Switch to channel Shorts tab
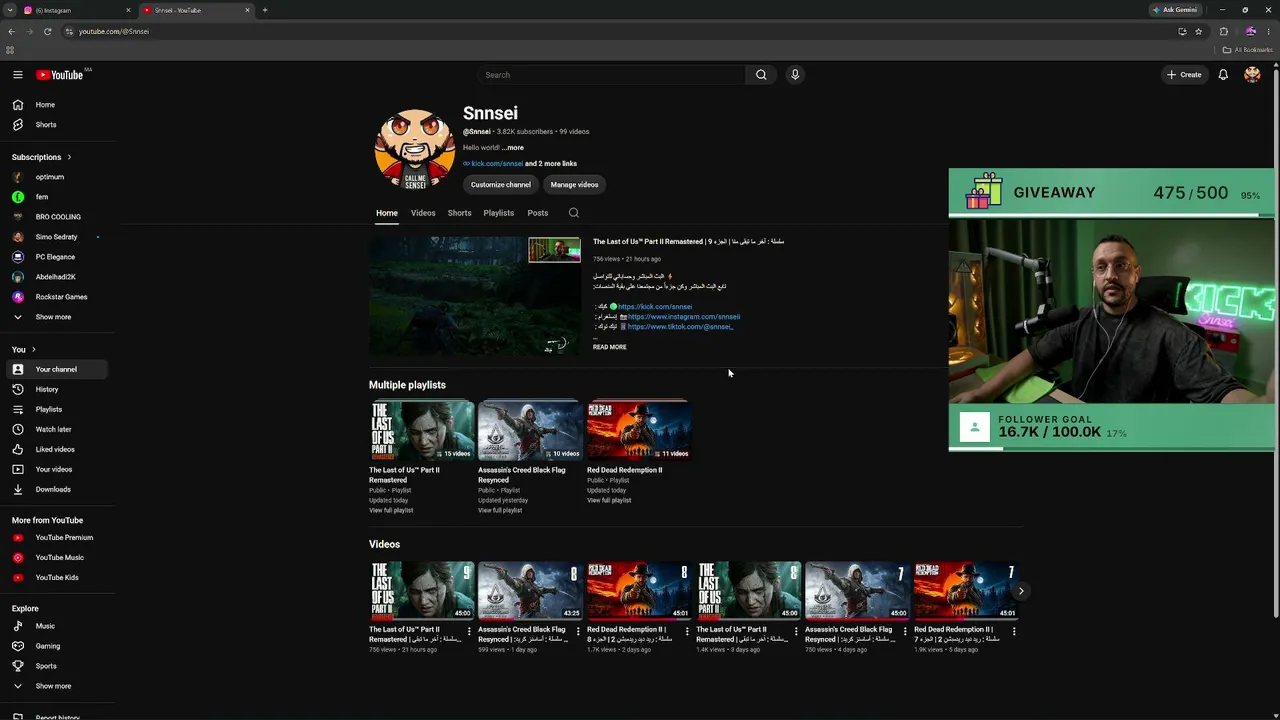 459,213
